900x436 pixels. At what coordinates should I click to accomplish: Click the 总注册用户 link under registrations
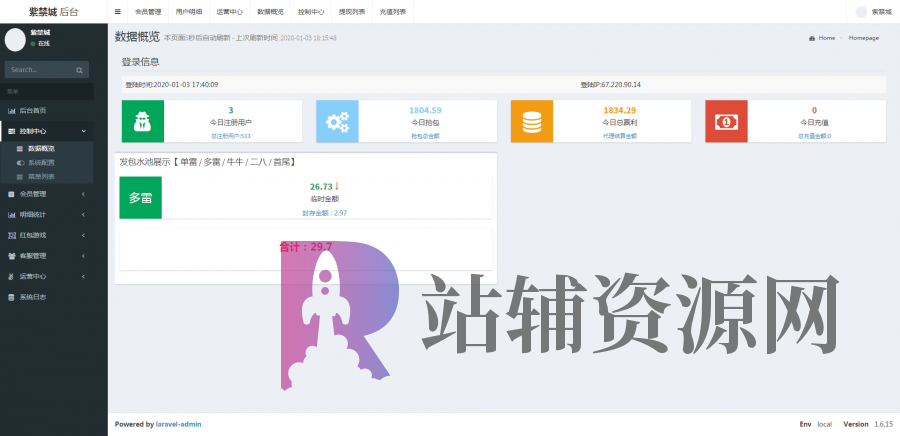pos(231,137)
